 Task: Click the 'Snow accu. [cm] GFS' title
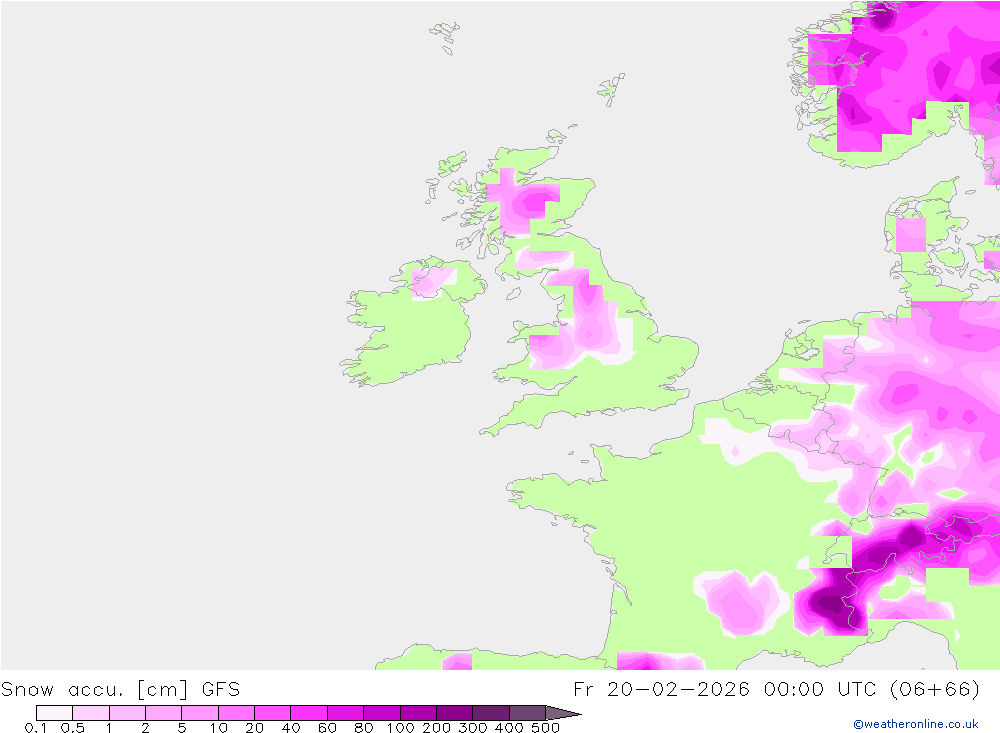pos(121,690)
